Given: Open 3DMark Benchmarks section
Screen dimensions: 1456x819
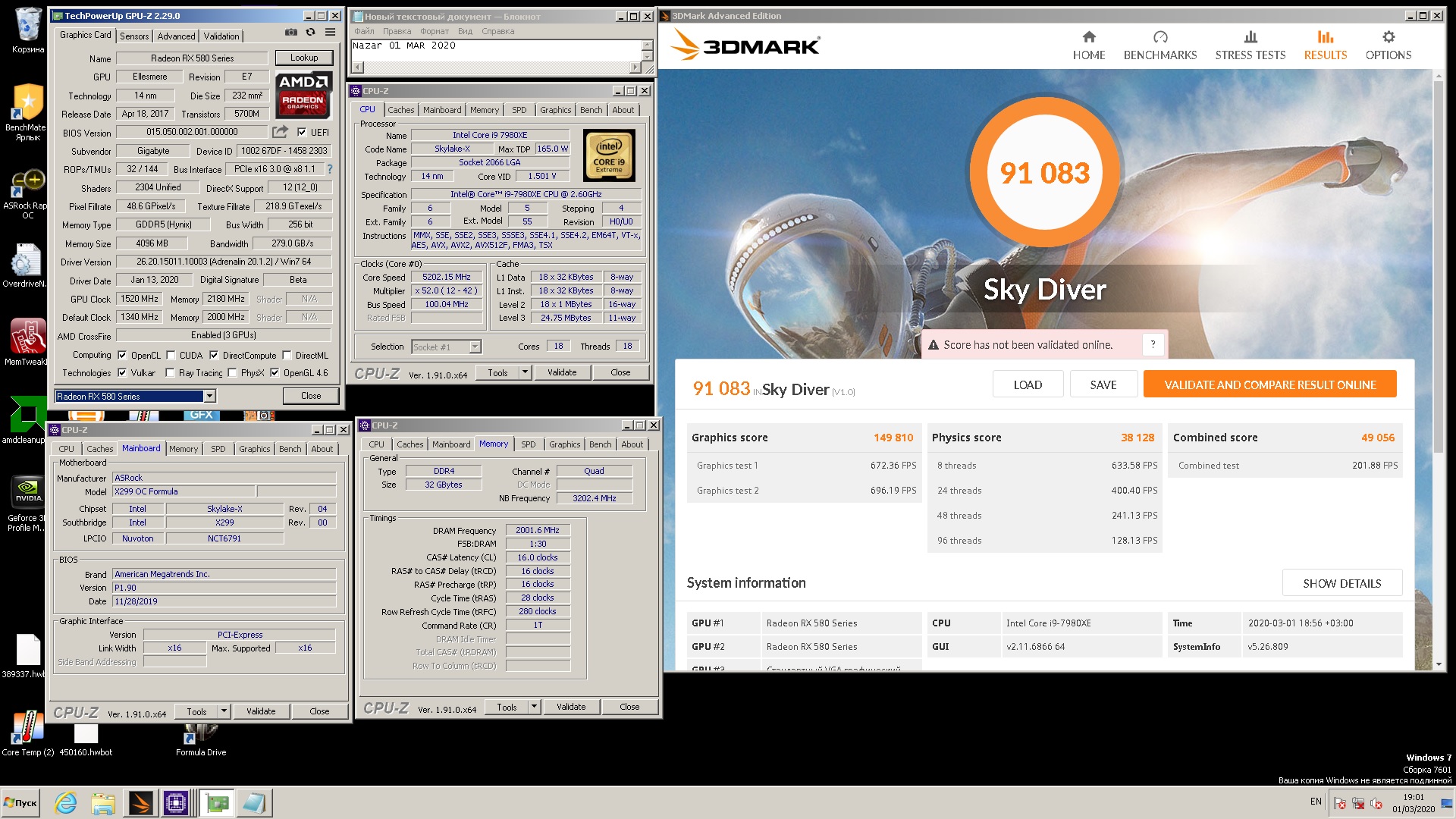Looking at the screenshot, I should (1160, 46).
